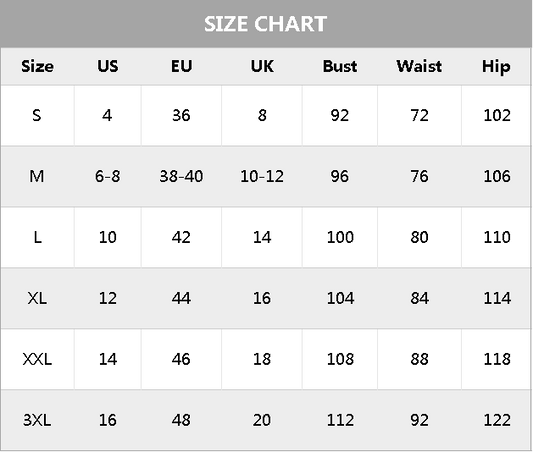Click the 3XL size row label

point(37,420)
